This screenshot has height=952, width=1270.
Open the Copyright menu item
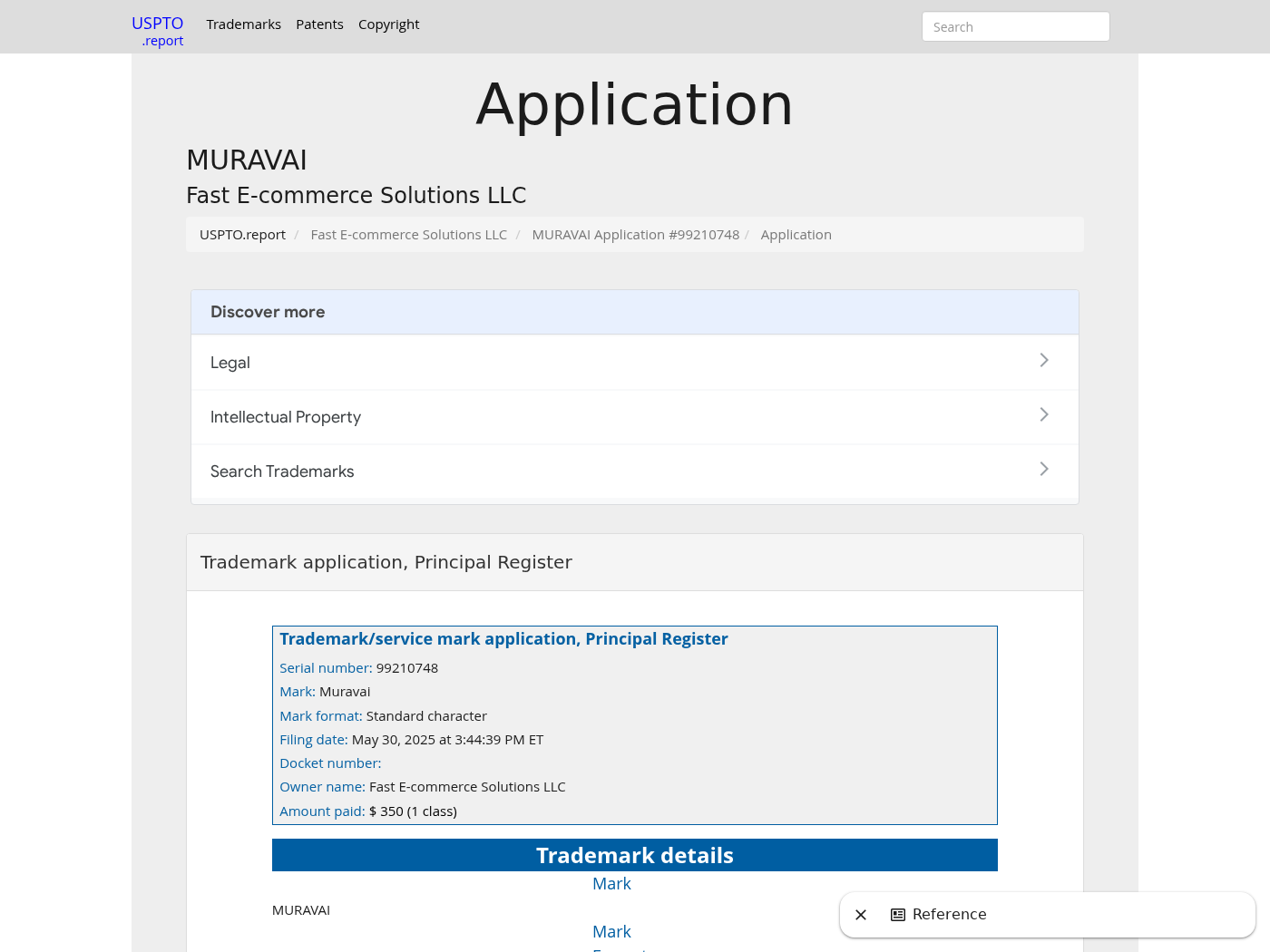coord(388,24)
